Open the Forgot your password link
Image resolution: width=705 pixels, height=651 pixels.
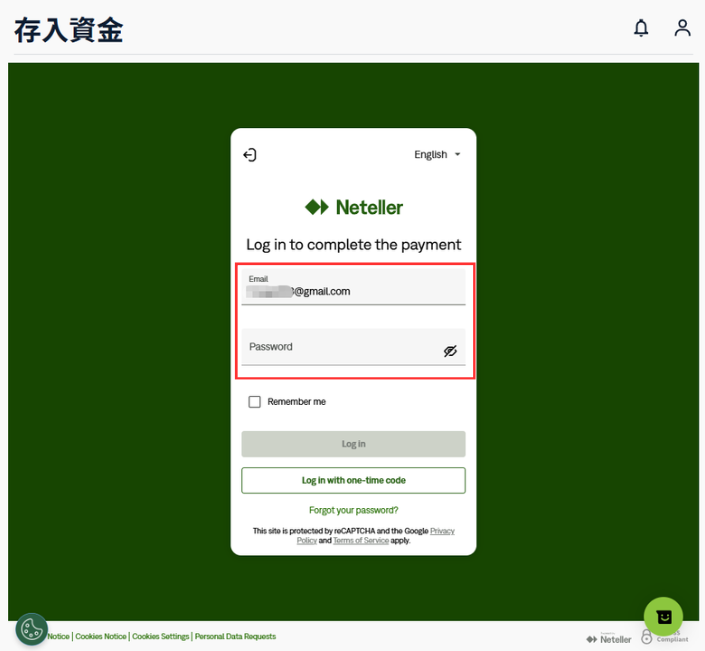[353, 510]
